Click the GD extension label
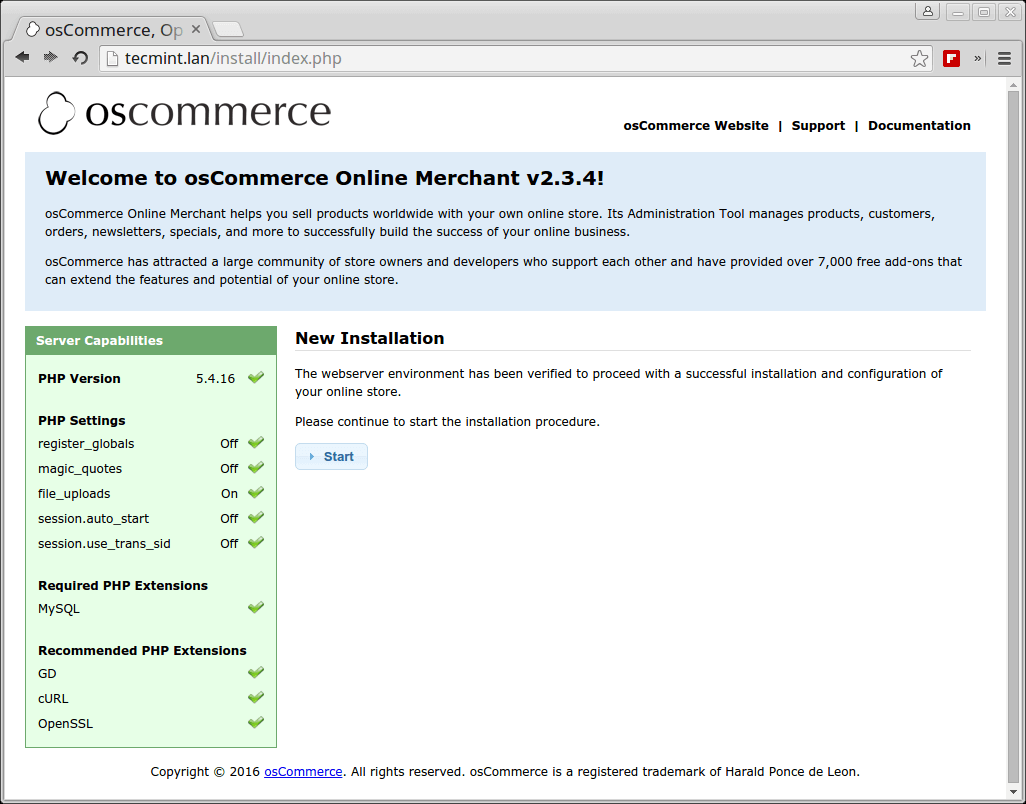 pos(47,674)
